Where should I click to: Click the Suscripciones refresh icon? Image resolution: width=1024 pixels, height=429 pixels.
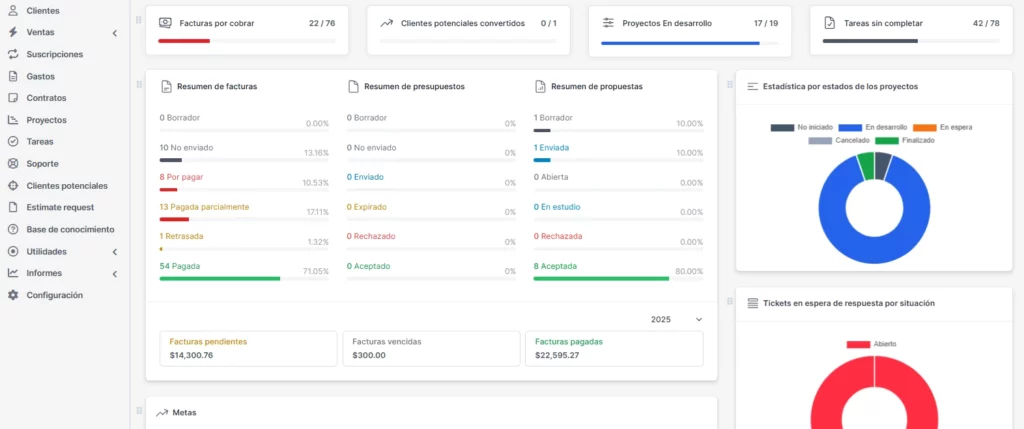click(x=13, y=54)
